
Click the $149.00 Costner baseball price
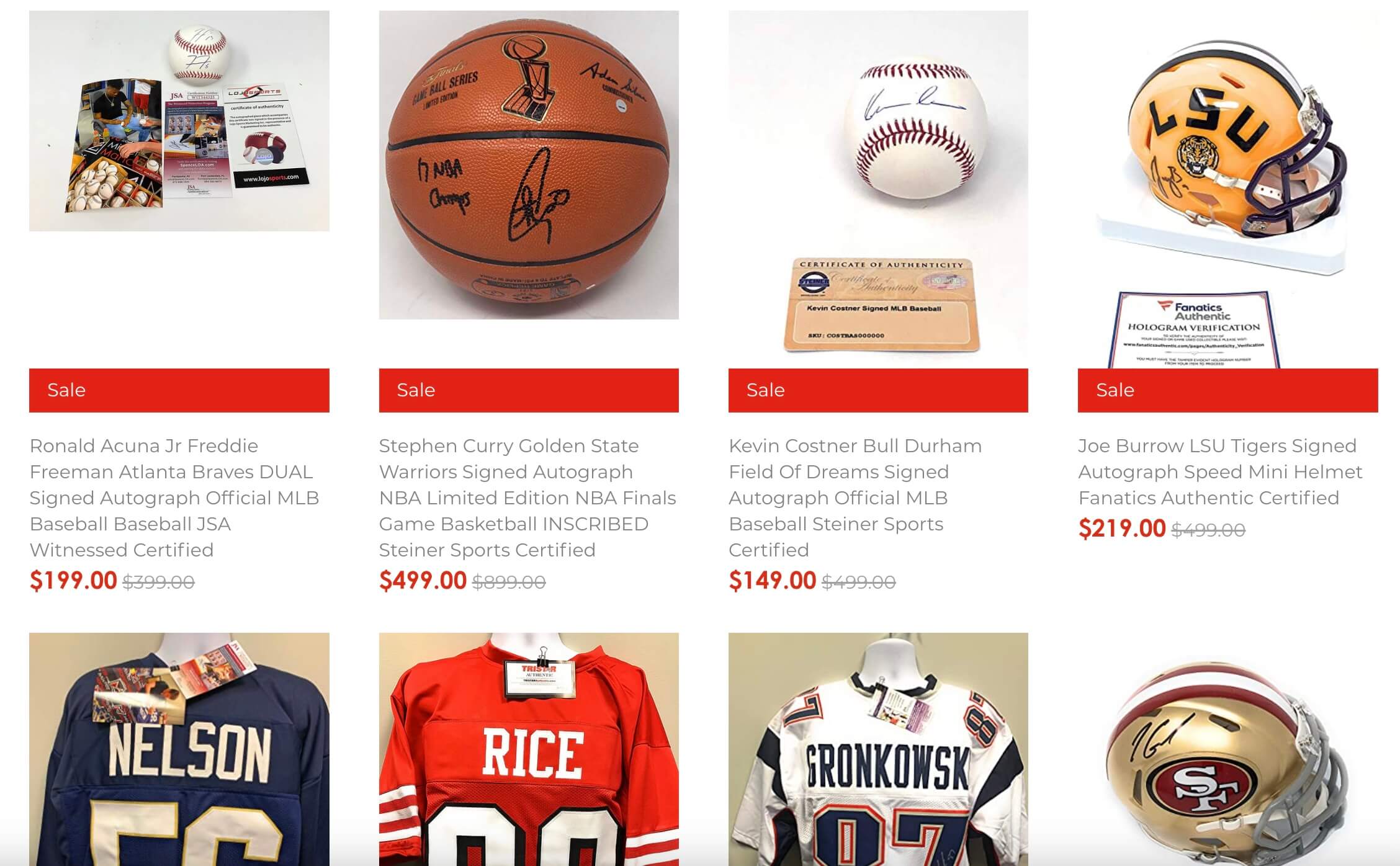(772, 581)
